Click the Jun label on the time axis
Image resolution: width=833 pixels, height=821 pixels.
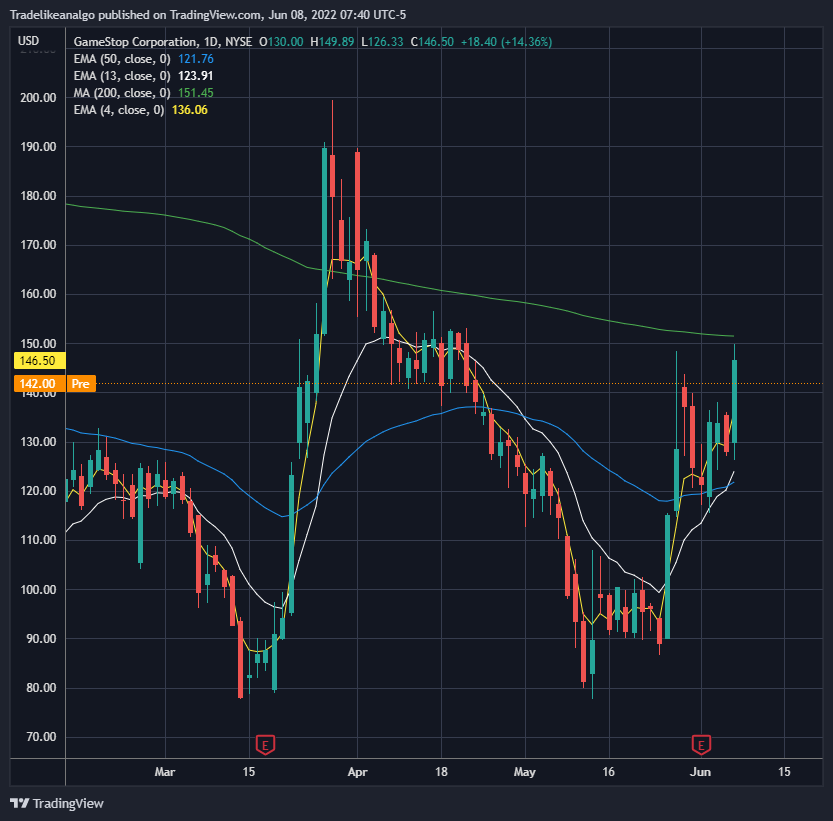700,772
